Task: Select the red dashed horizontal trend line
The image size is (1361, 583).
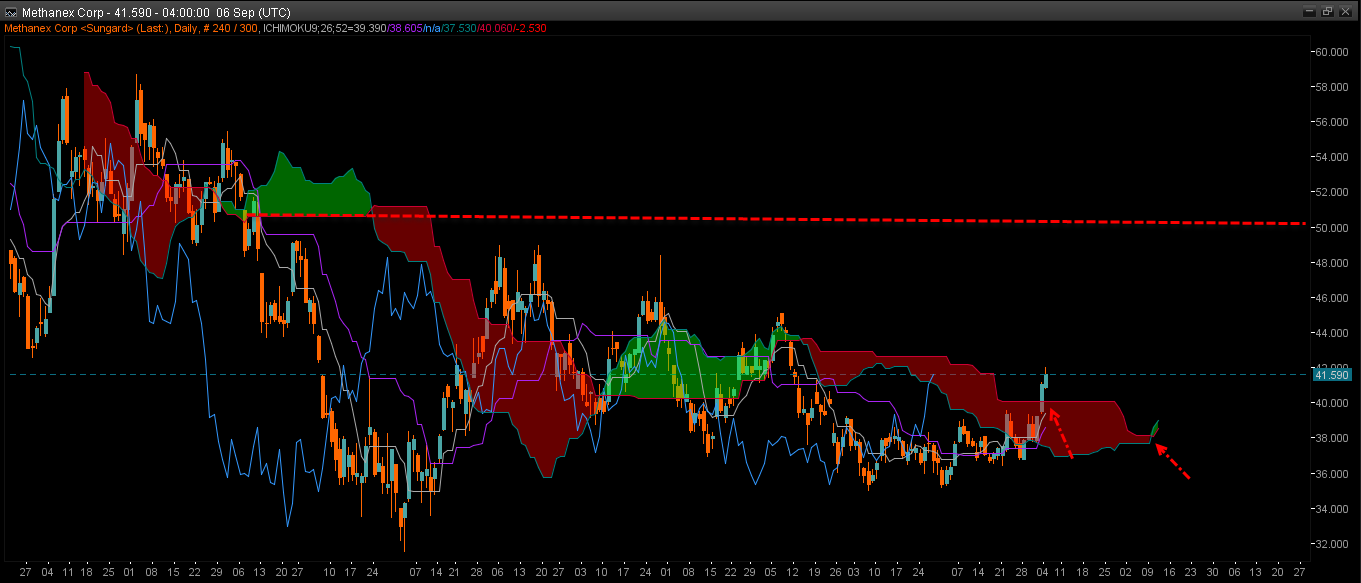Action: point(800,218)
